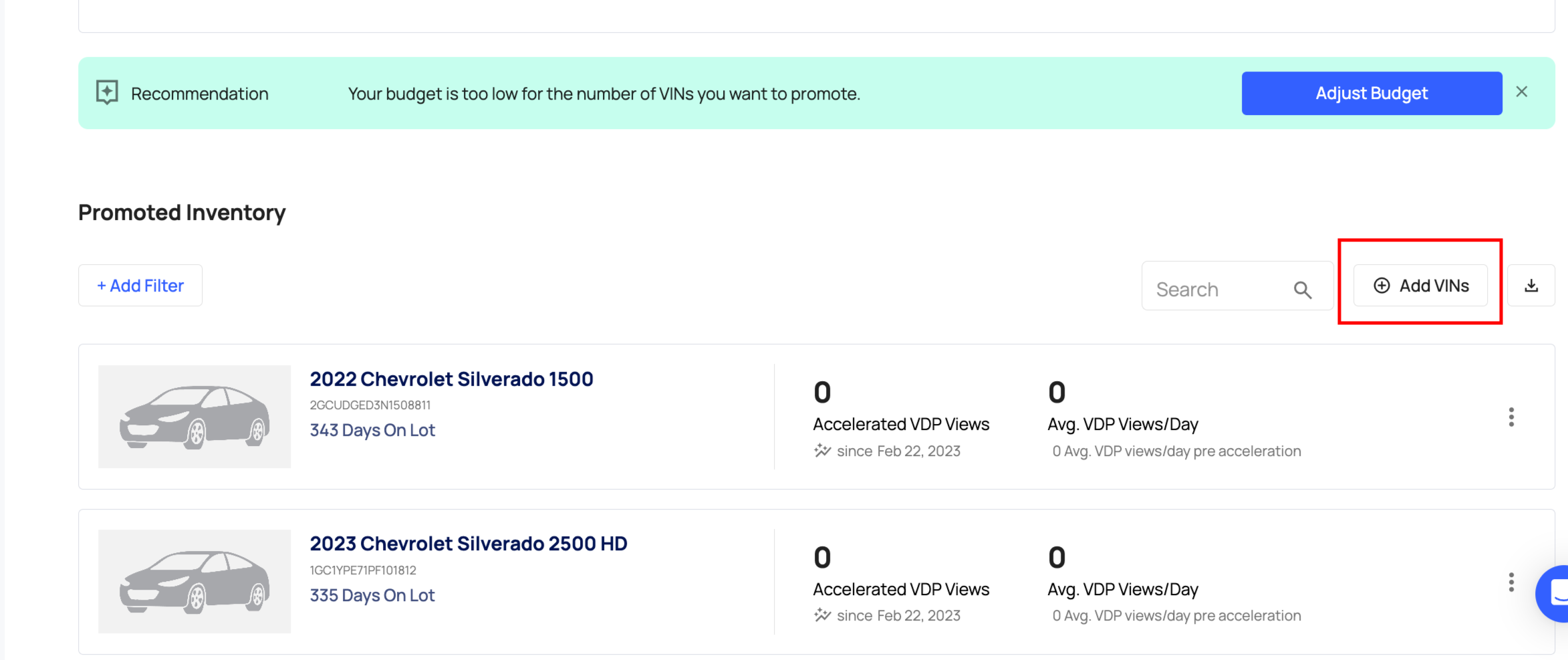
Task: Click the Recommendation flag icon
Action: 107,92
